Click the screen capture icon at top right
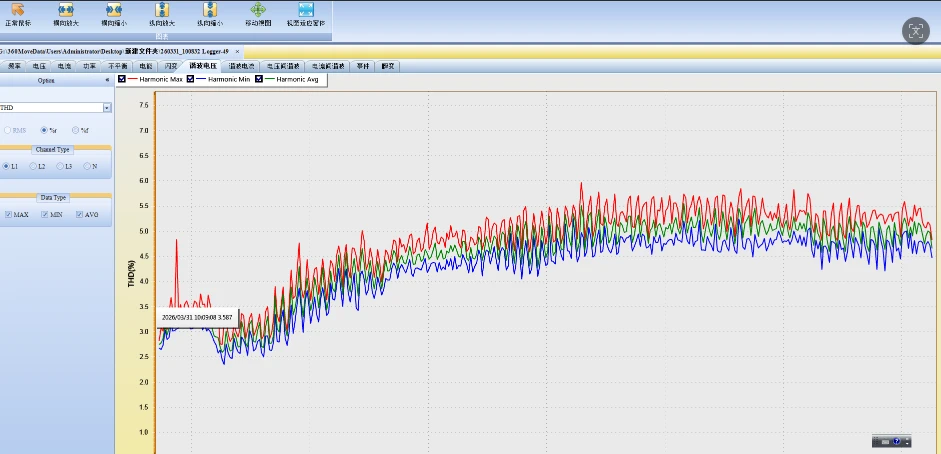The width and height of the screenshot is (941, 454). [x=916, y=31]
